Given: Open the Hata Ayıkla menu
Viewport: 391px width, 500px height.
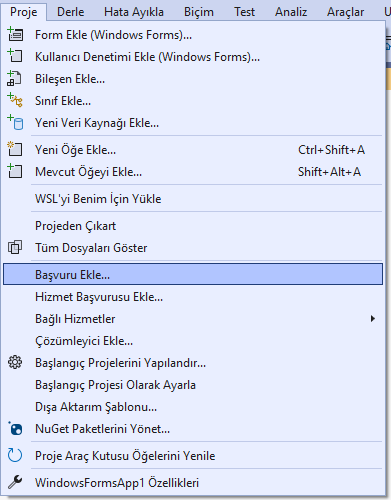Looking at the screenshot, I should tap(134, 12).
